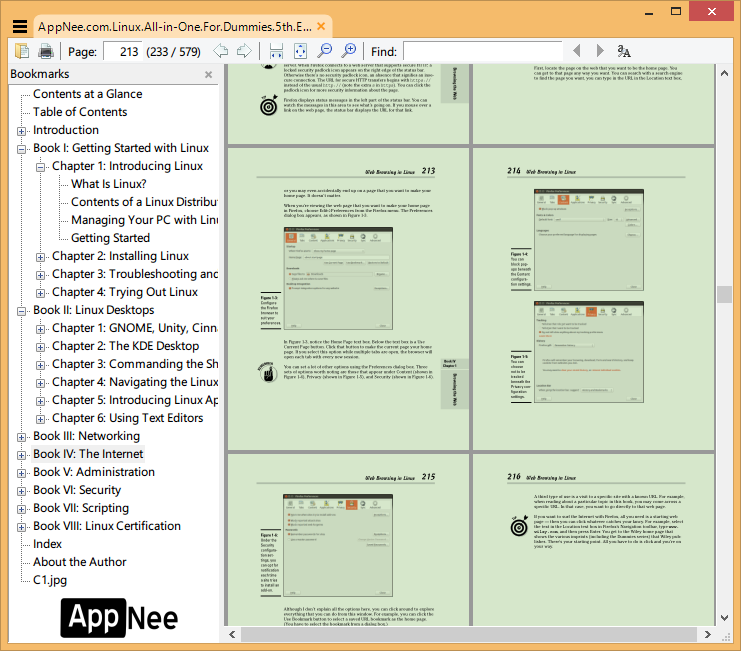Collapse Book II: Linux Desktops
741x651 pixels.
(x=21, y=311)
